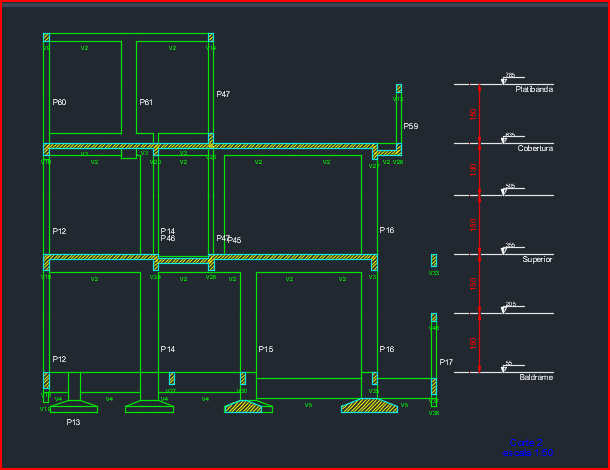Click the P15 column label
This screenshot has height=470, width=610.
coord(265,349)
